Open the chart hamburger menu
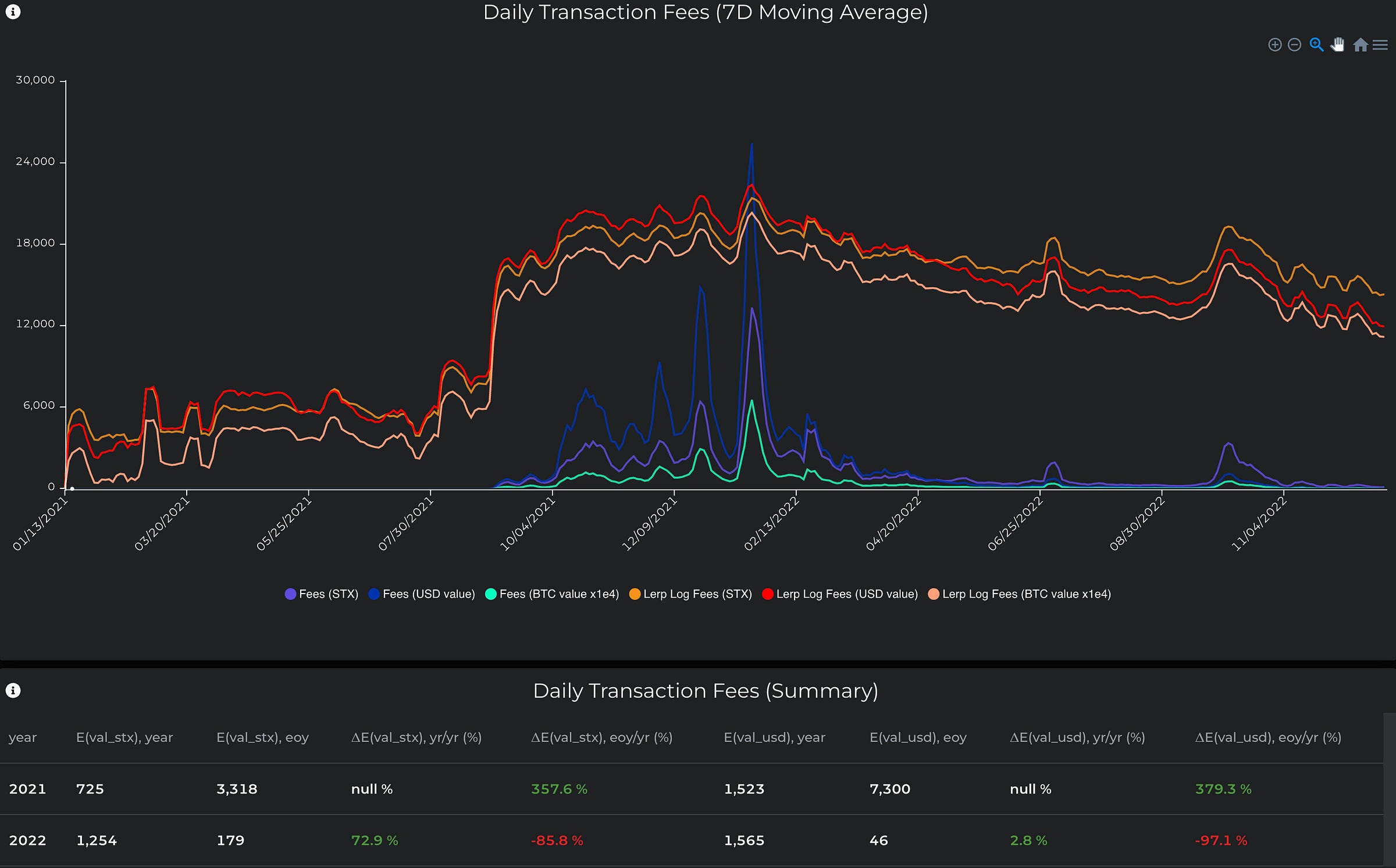Image resolution: width=1396 pixels, height=868 pixels. point(1380,45)
